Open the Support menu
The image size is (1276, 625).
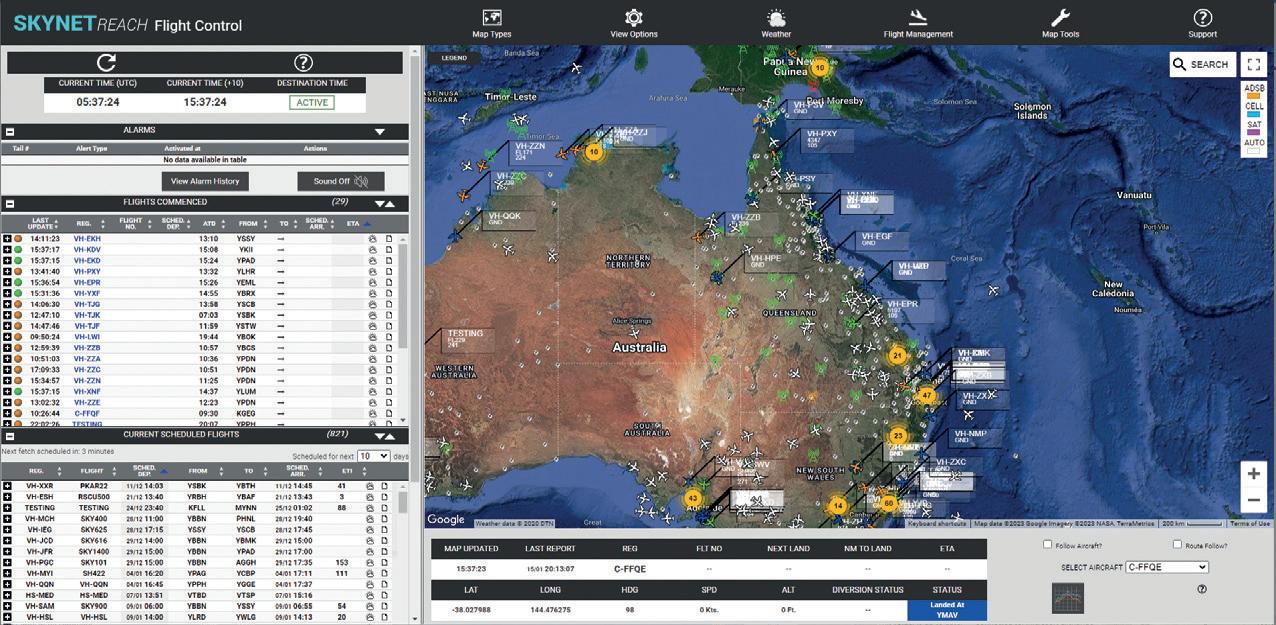(1202, 22)
